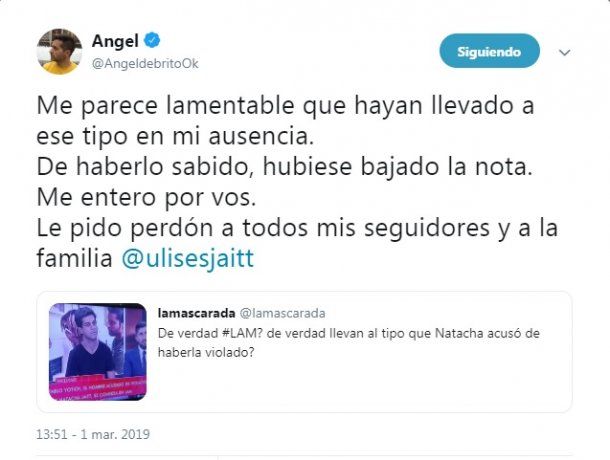The image size is (610, 460).
Task: Select the lamascarada bold display name
Action: [x=196, y=313]
